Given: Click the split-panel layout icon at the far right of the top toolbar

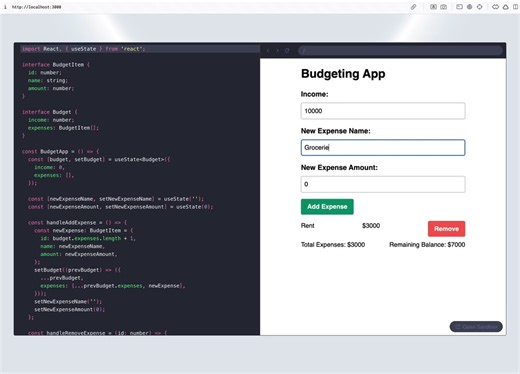Looking at the screenshot, I should tap(515, 7).
